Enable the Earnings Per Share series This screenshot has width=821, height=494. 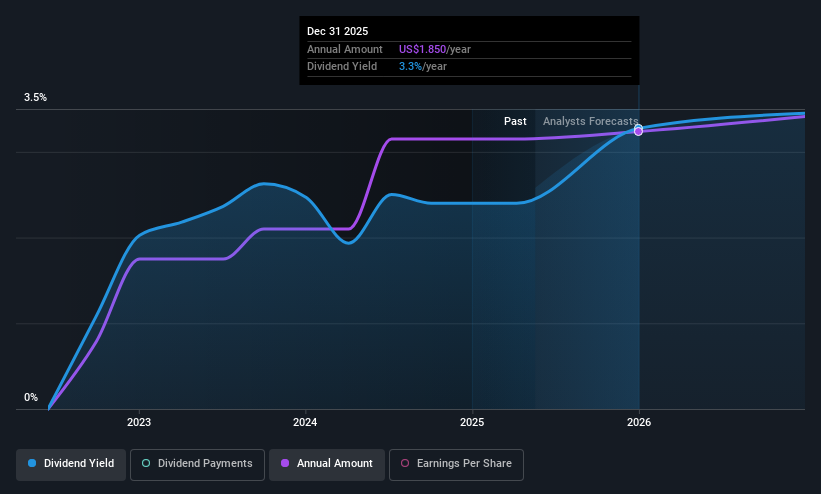point(456,464)
